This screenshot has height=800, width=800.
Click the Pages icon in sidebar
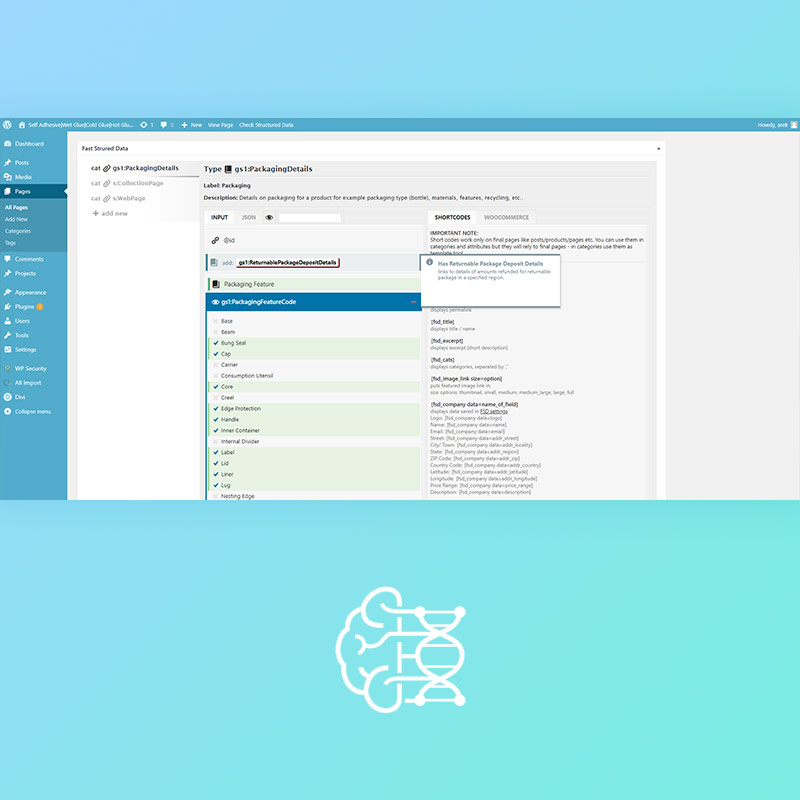[x=8, y=191]
